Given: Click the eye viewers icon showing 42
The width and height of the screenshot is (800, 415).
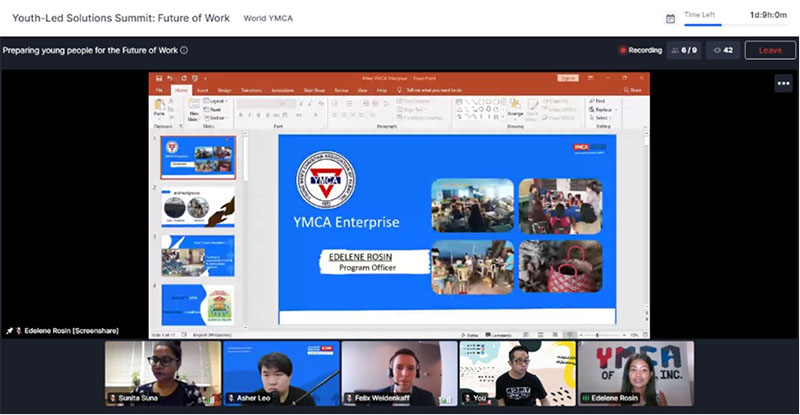Looking at the screenshot, I should click(723, 50).
